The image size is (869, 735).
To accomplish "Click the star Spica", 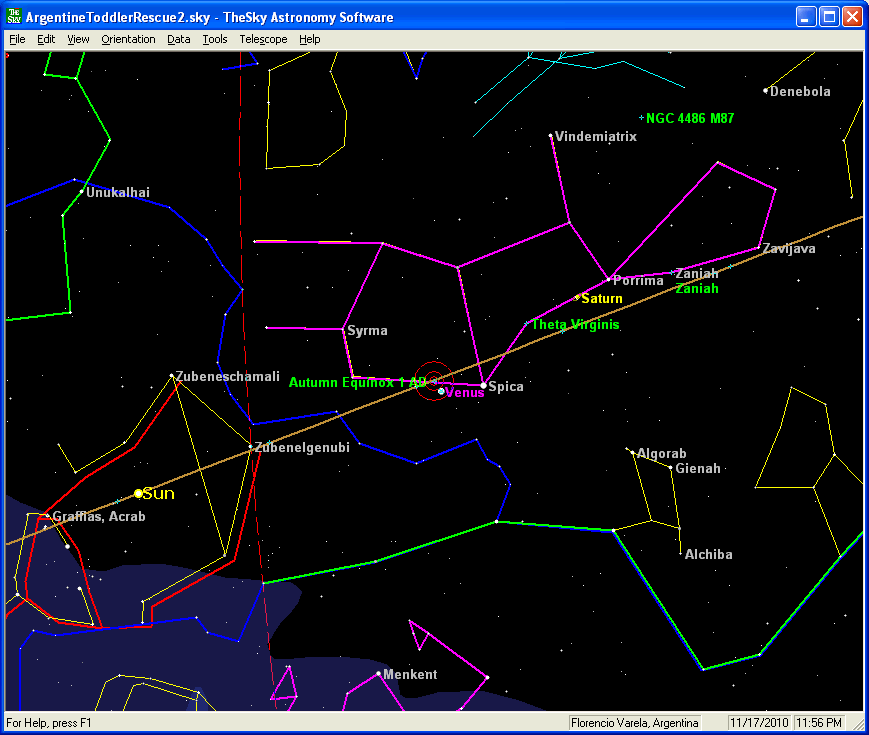I will pos(483,385).
